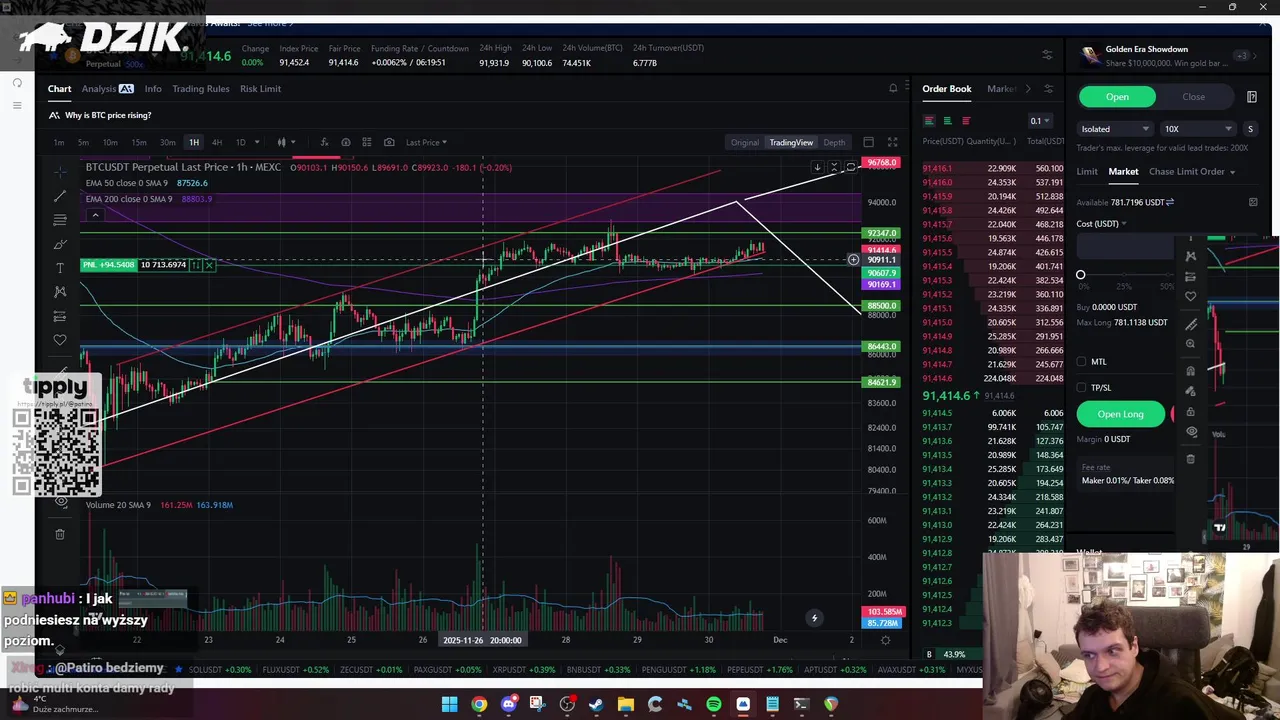The width and height of the screenshot is (1280, 720).
Task: Open the trading tutorial book icon
Action: click(1251, 97)
